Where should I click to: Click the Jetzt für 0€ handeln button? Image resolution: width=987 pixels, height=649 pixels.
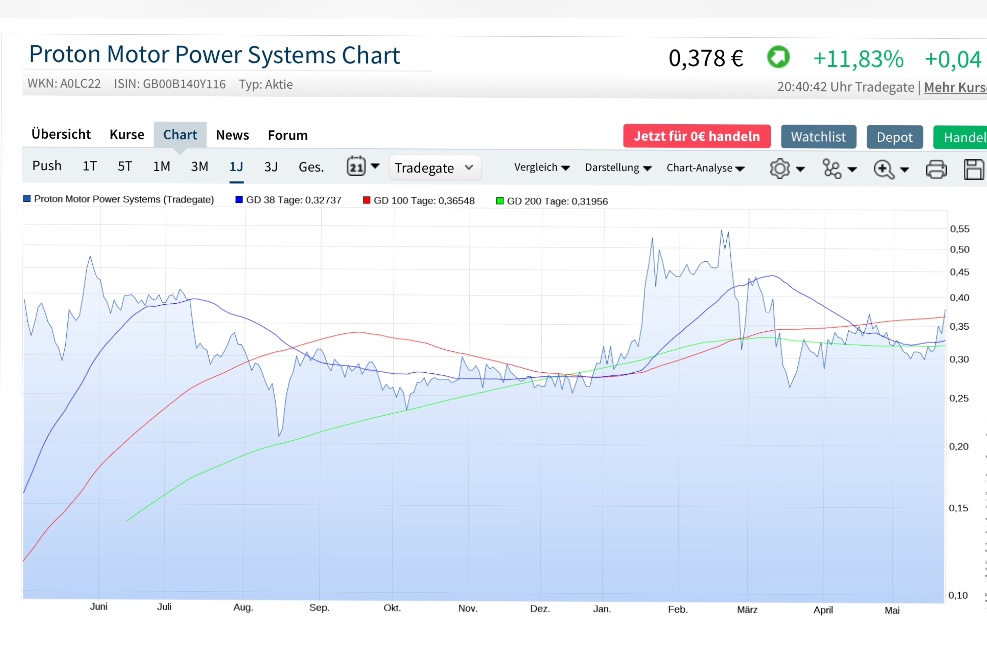pos(696,136)
